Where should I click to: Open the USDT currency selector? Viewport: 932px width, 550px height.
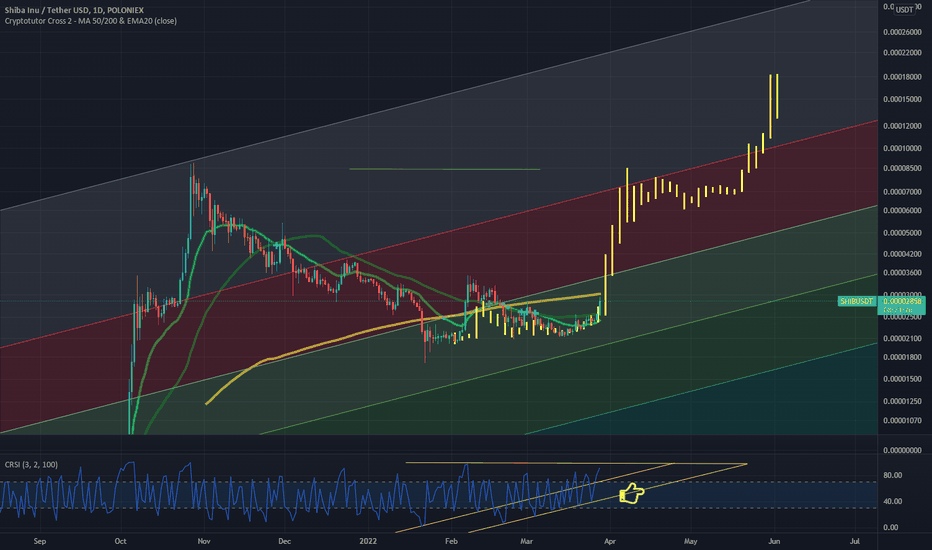[905, 10]
